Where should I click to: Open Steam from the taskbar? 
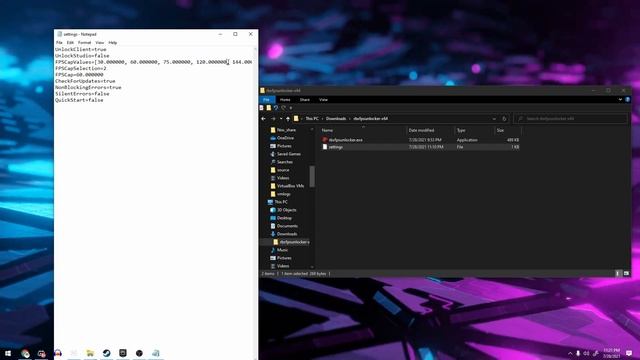coord(107,353)
